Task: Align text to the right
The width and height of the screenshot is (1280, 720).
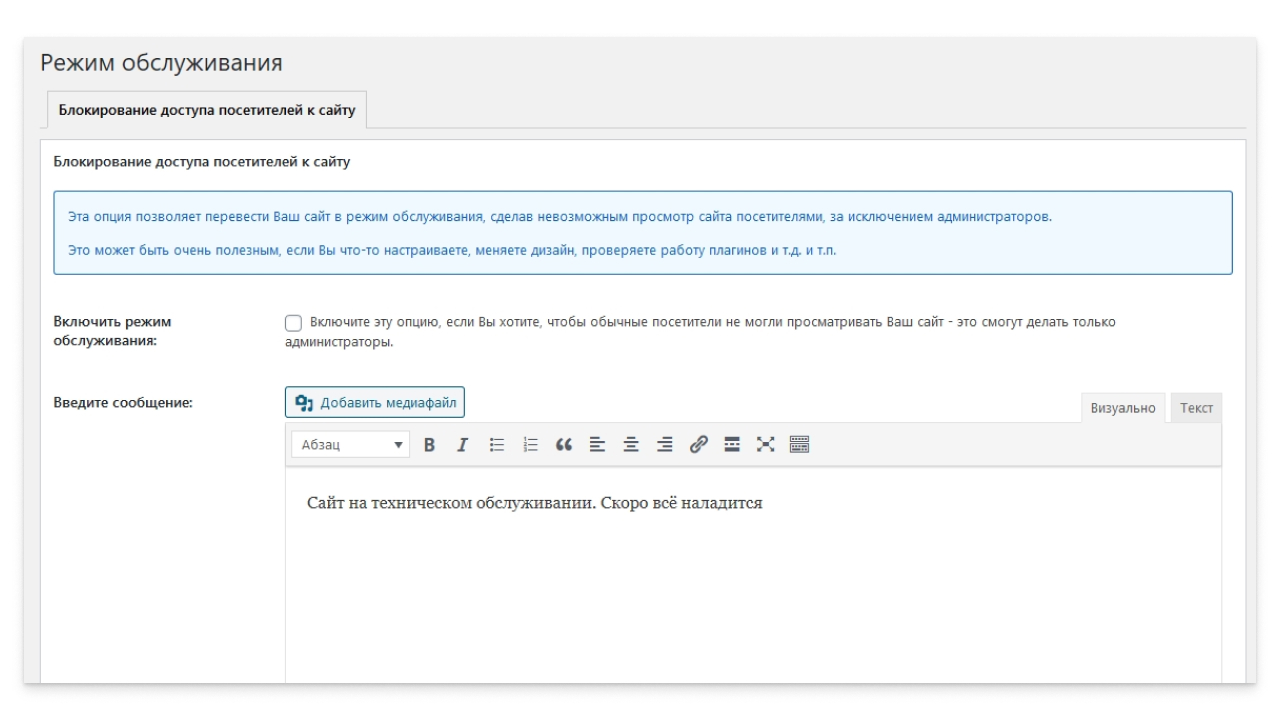Action: [665, 445]
